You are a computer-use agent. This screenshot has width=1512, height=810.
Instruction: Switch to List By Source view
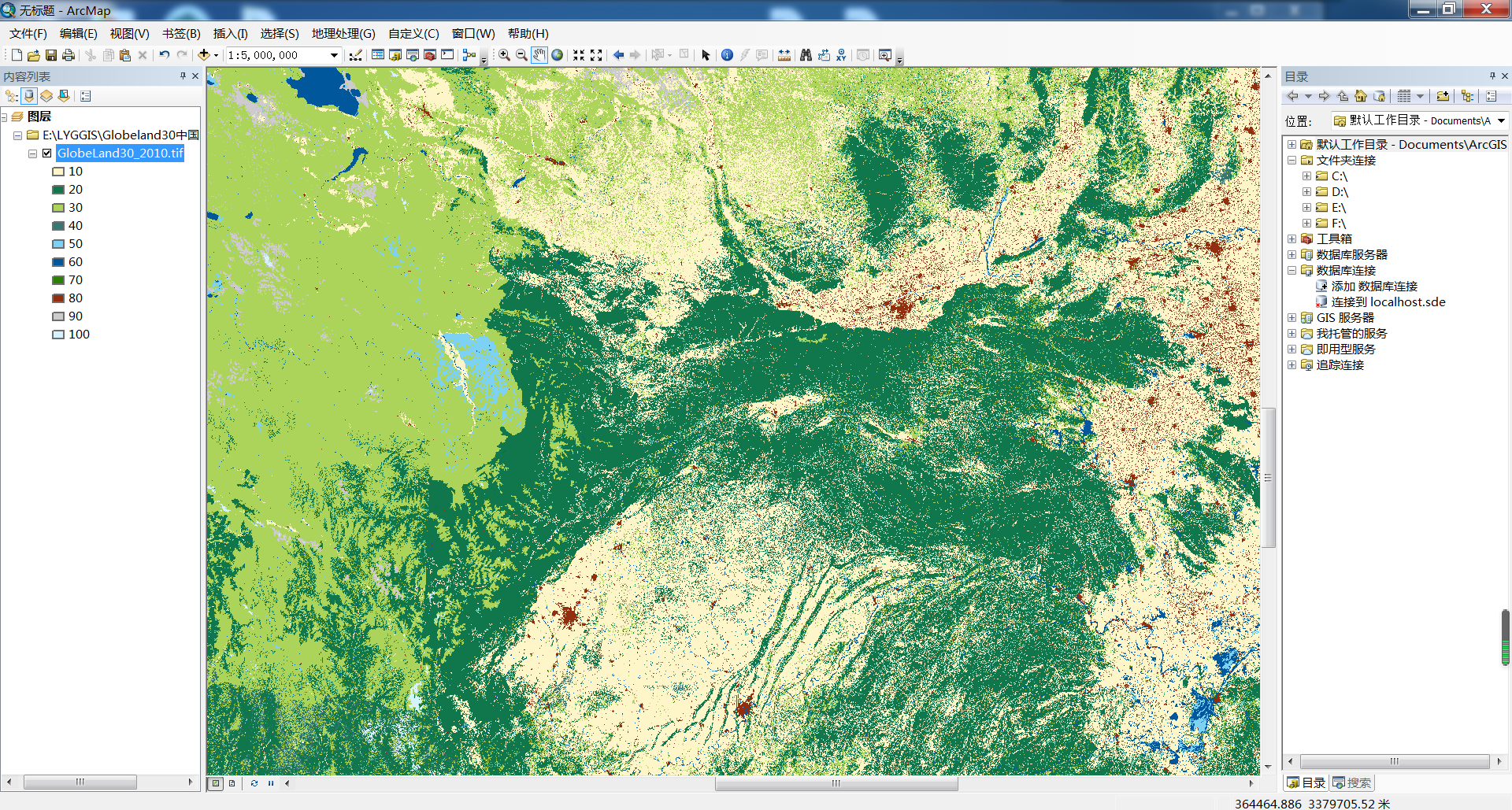pos(29,96)
